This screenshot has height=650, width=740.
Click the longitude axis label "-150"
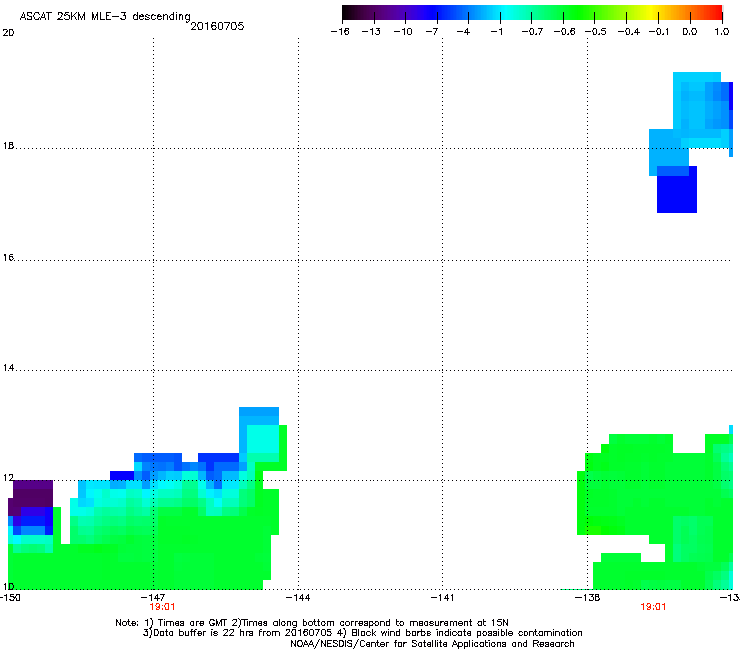coord(10,598)
